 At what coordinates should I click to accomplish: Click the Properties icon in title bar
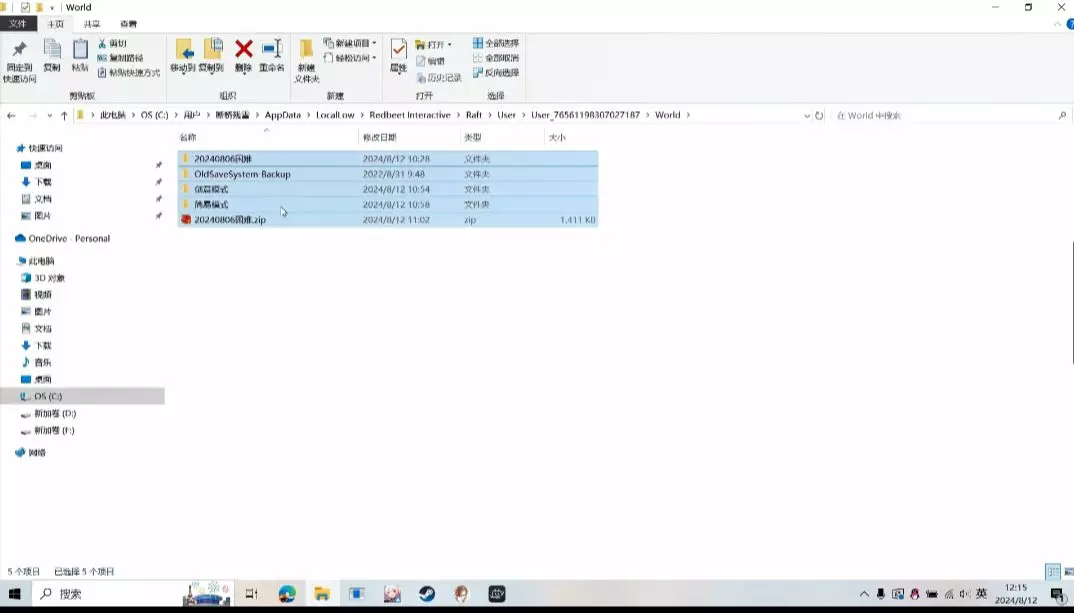(x=25, y=8)
